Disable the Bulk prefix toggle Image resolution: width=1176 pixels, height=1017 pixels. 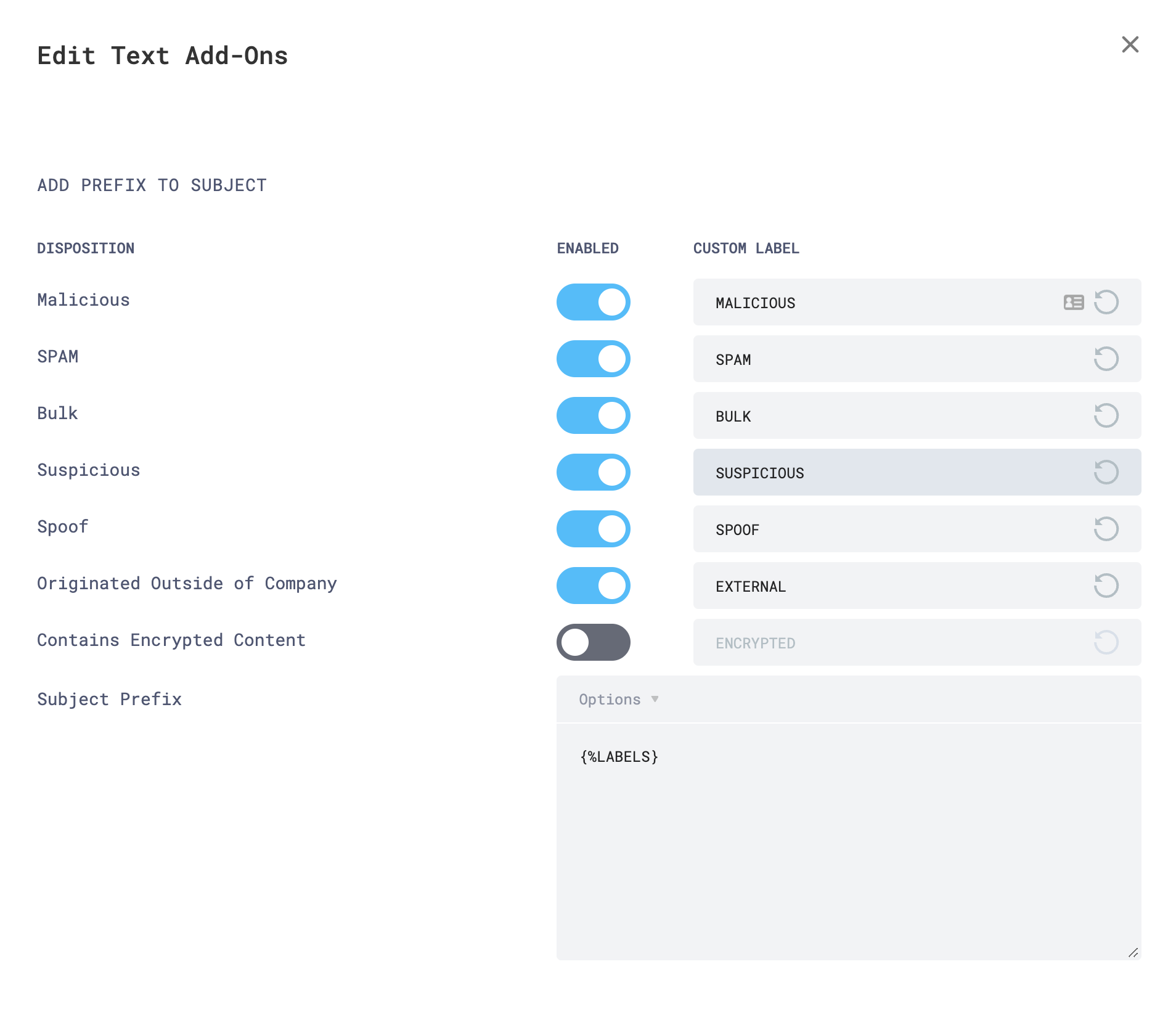tap(593, 415)
